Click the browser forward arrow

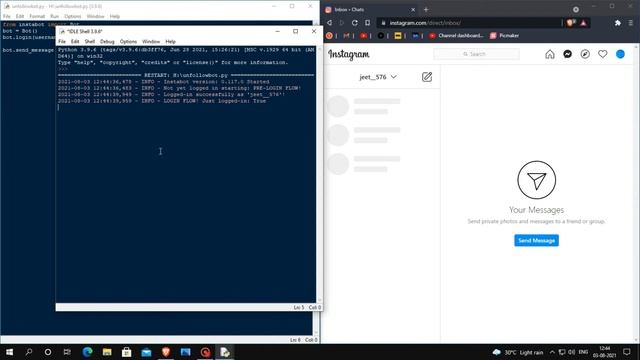pos(342,23)
